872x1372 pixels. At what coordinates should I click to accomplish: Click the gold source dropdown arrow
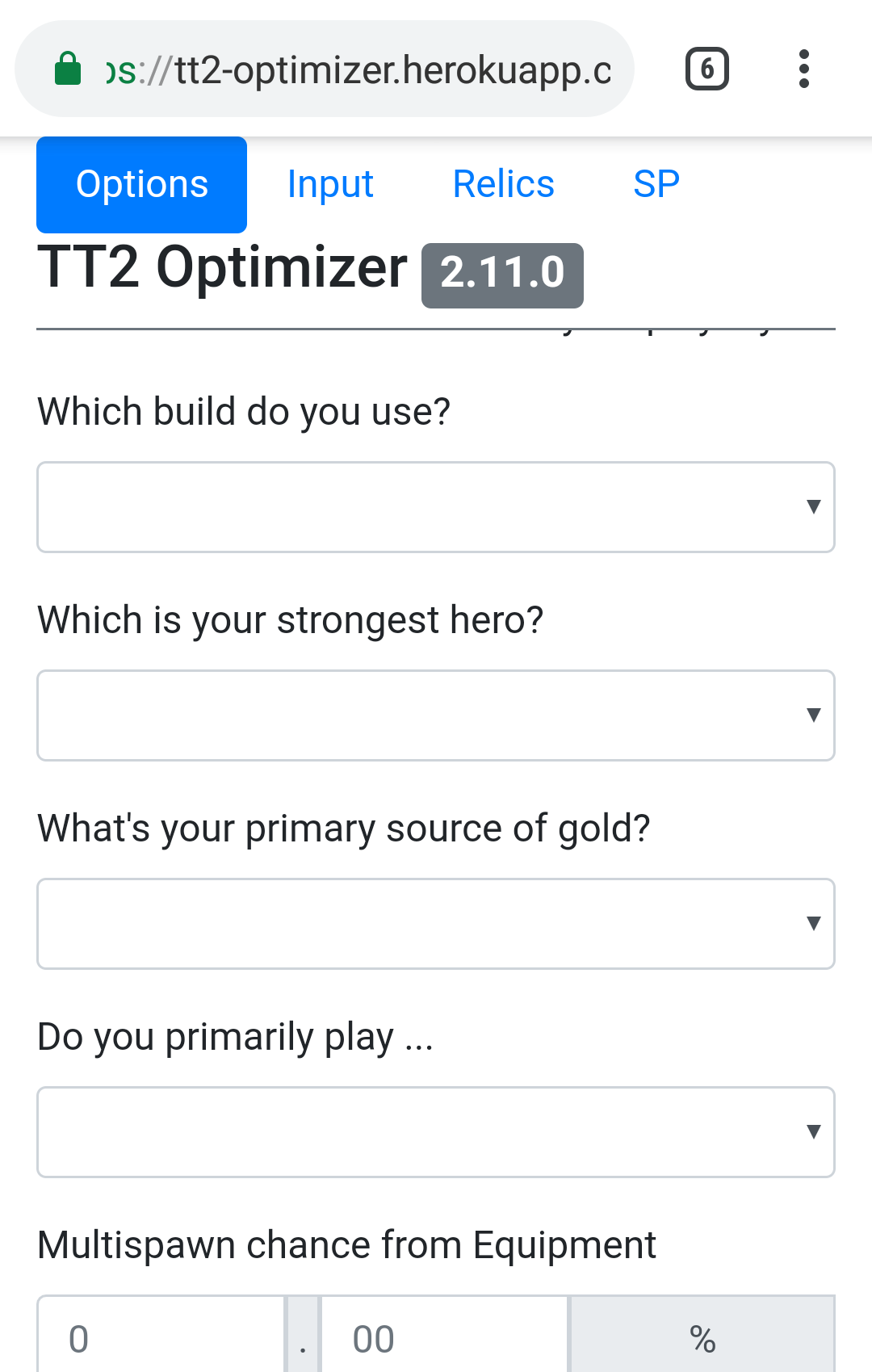[814, 923]
